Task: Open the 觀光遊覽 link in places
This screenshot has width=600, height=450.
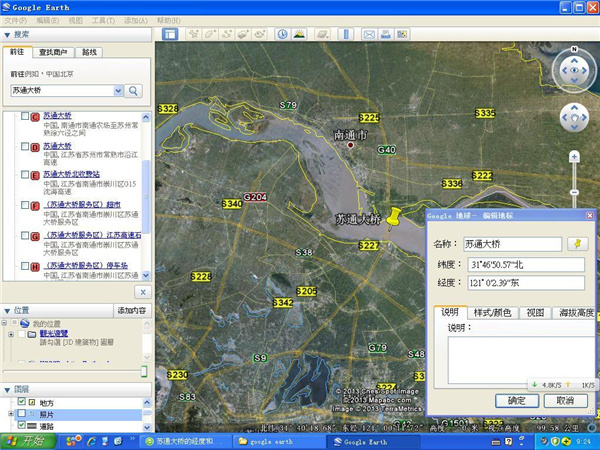Action: [x=54, y=333]
